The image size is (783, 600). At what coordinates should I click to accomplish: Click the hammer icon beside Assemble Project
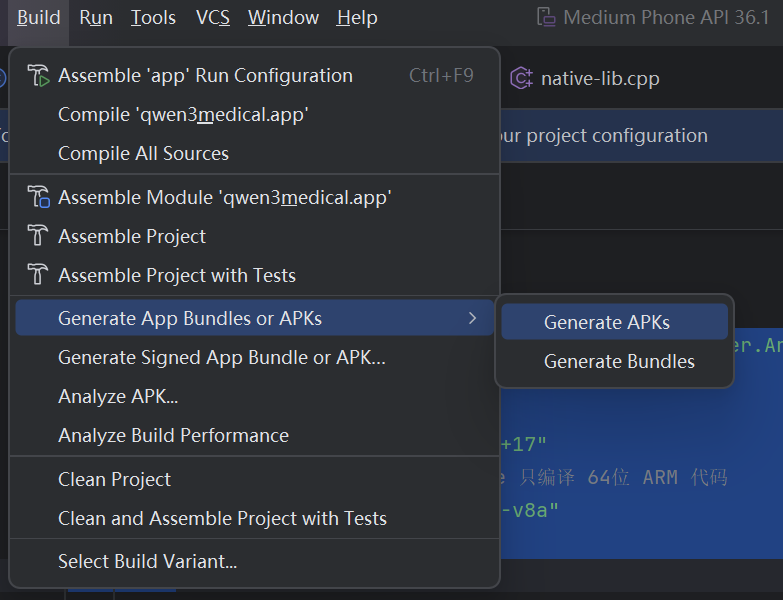(x=37, y=236)
